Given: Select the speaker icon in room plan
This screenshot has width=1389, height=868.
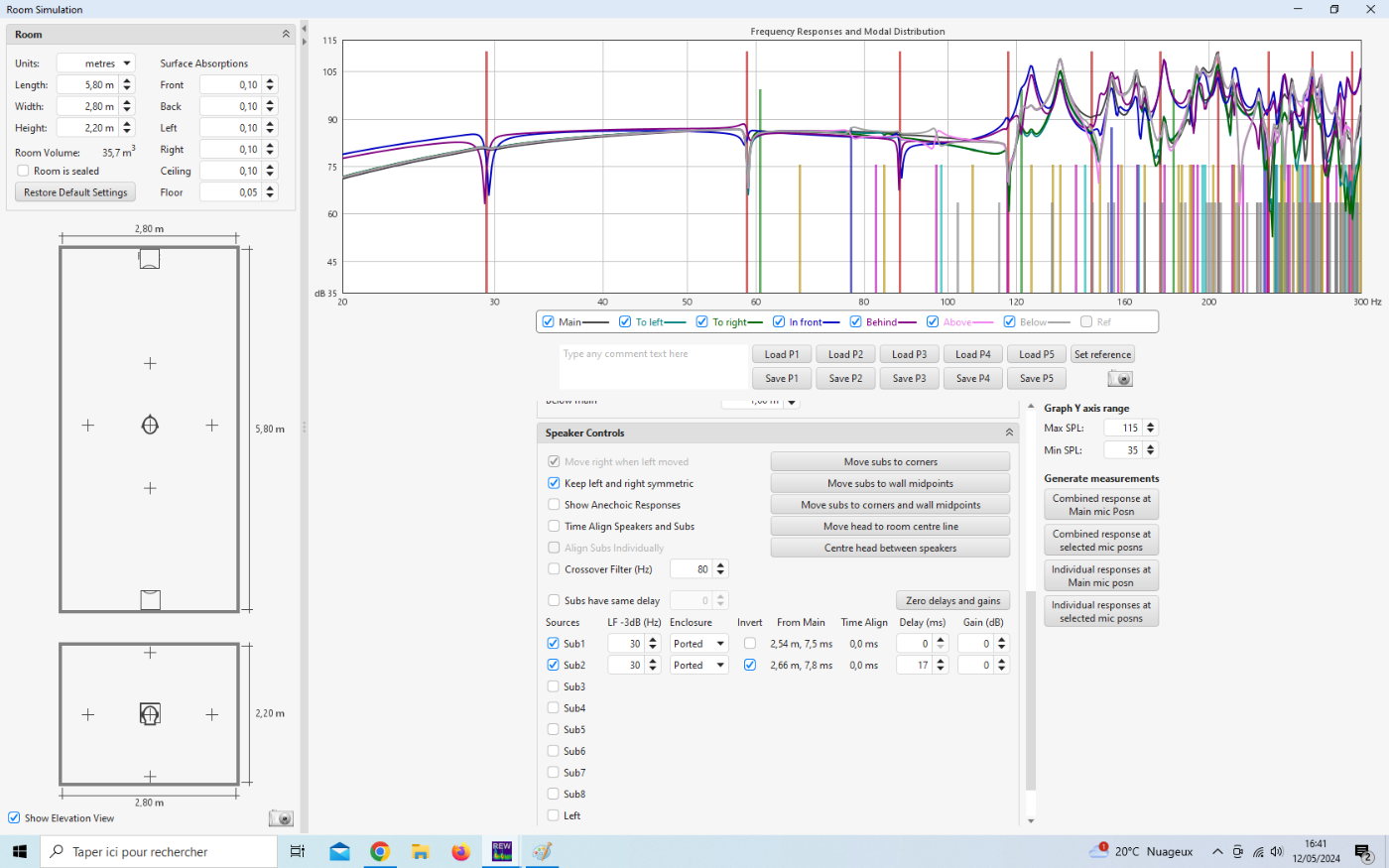Looking at the screenshot, I should click(x=150, y=259).
